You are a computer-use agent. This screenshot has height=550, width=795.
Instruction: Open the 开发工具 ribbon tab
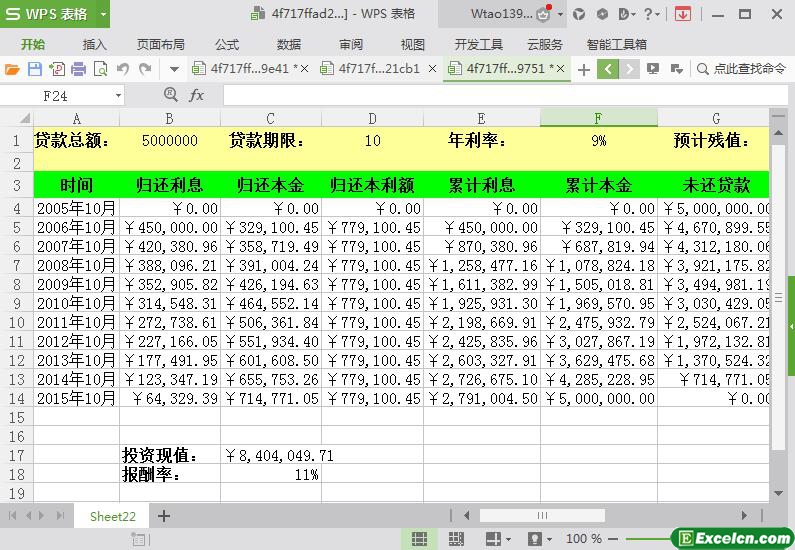tap(478, 45)
